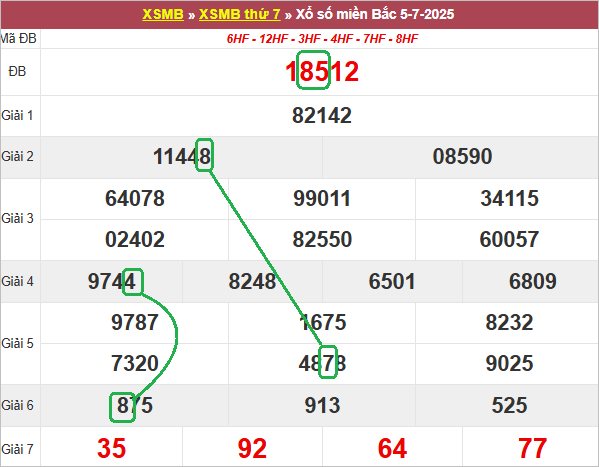
Task: Click red Giải 7 number 77
Action: (x=533, y=448)
